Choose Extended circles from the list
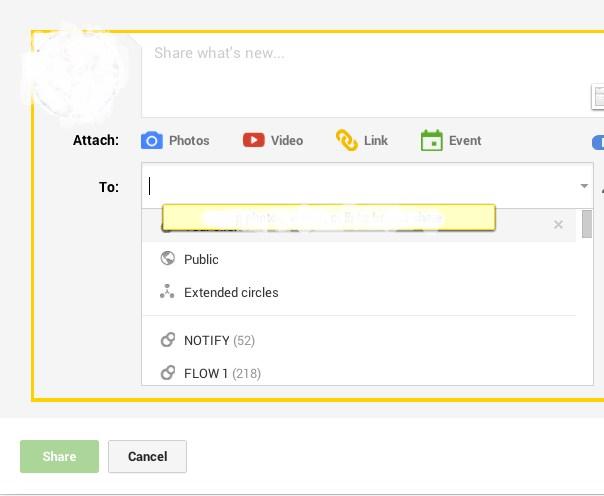604x496 pixels. [x=231, y=292]
